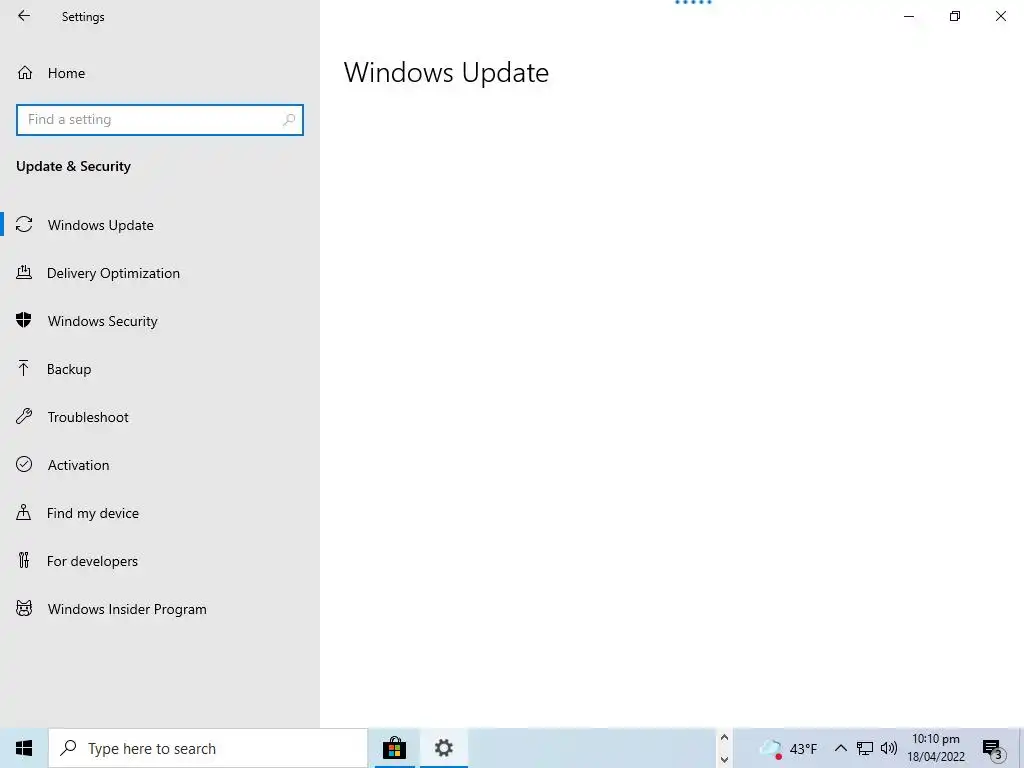The width and height of the screenshot is (1024, 768).
Task: Restore down the Settings window
Action: tap(955, 16)
